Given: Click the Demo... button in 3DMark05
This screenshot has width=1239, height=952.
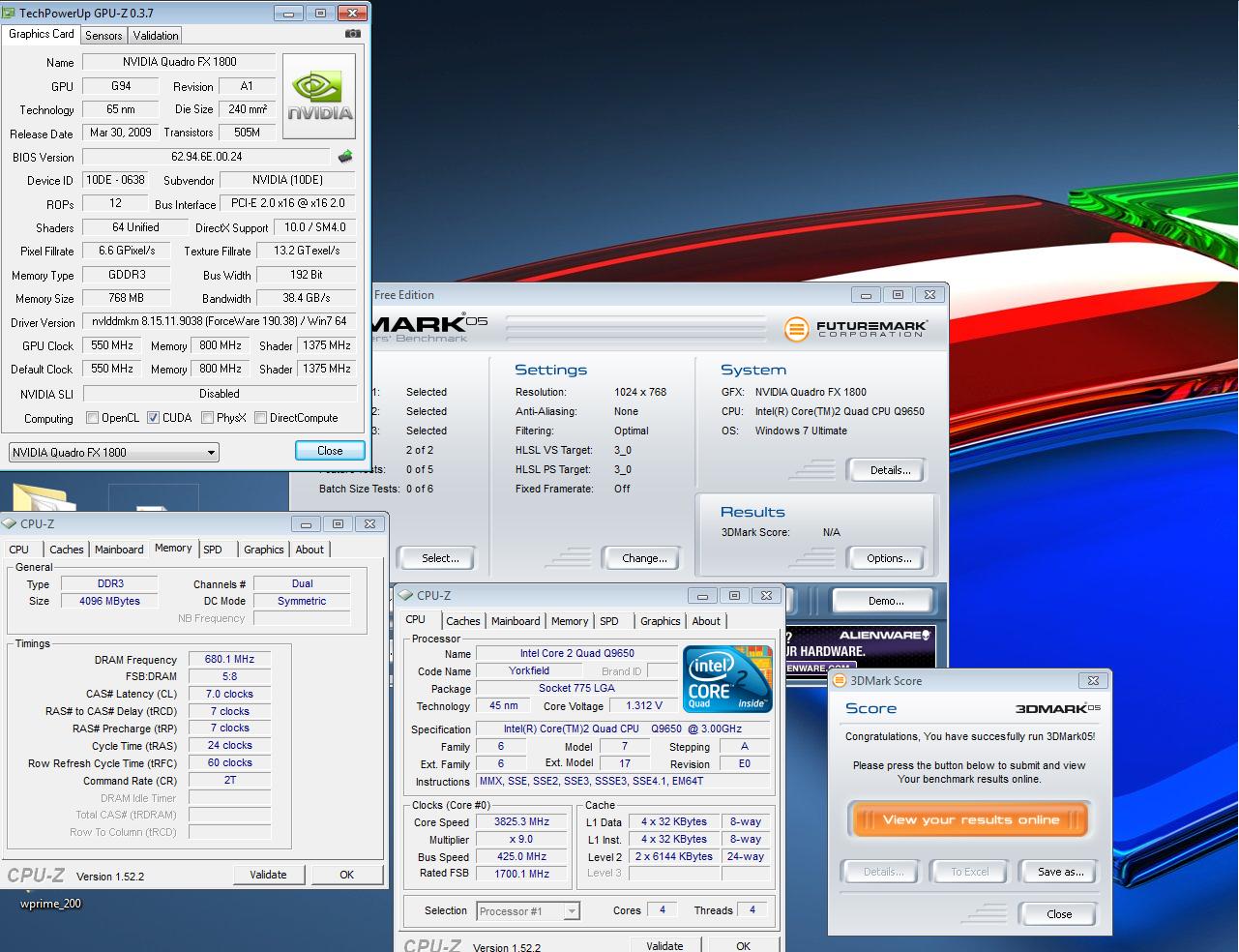Looking at the screenshot, I should (886, 601).
